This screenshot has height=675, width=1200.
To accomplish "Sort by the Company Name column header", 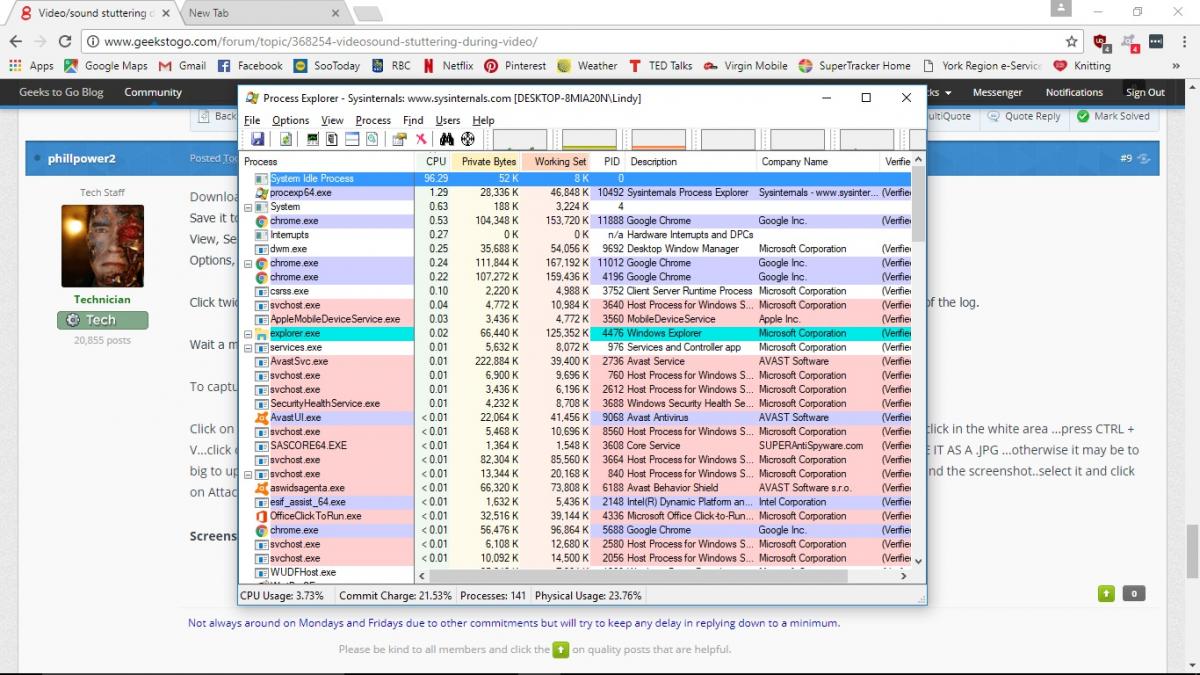I will pos(819,161).
